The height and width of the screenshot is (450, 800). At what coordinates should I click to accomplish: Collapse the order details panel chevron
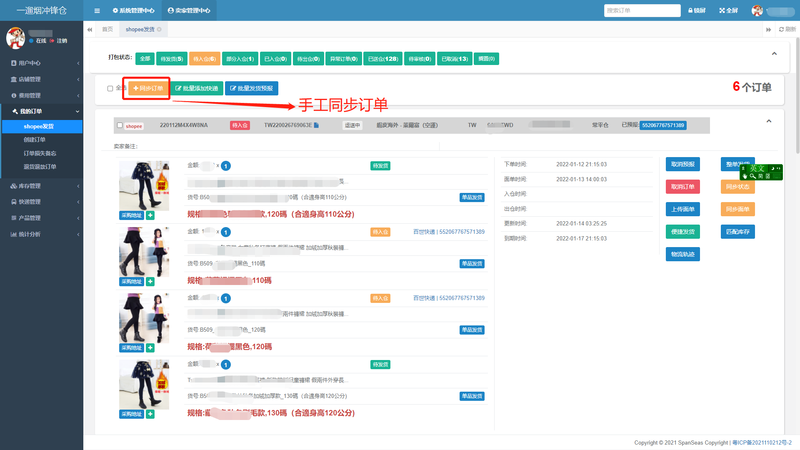[x=768, y=120]
